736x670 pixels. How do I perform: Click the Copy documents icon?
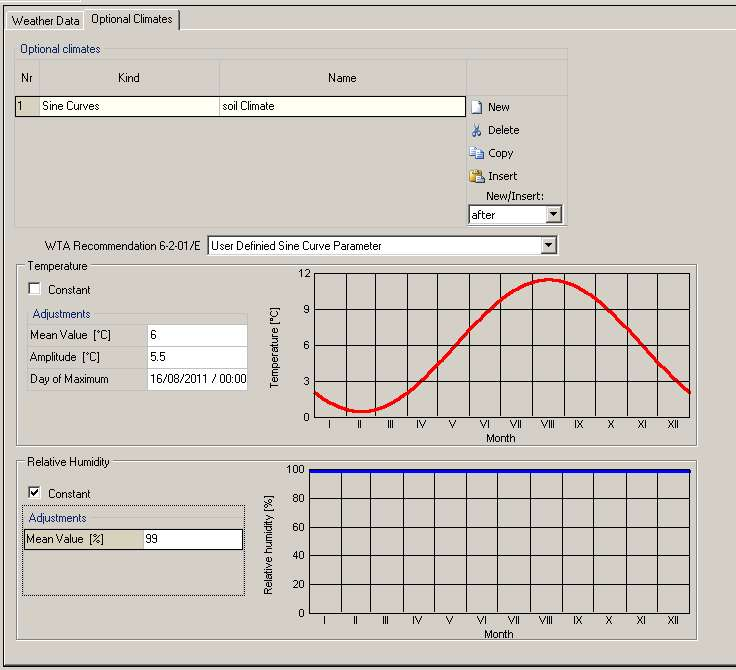(x=477, y=153)
